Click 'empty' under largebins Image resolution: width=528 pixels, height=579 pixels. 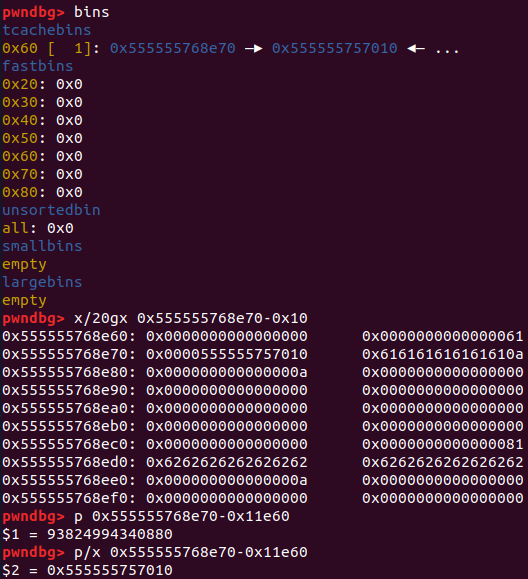[24, 300]
